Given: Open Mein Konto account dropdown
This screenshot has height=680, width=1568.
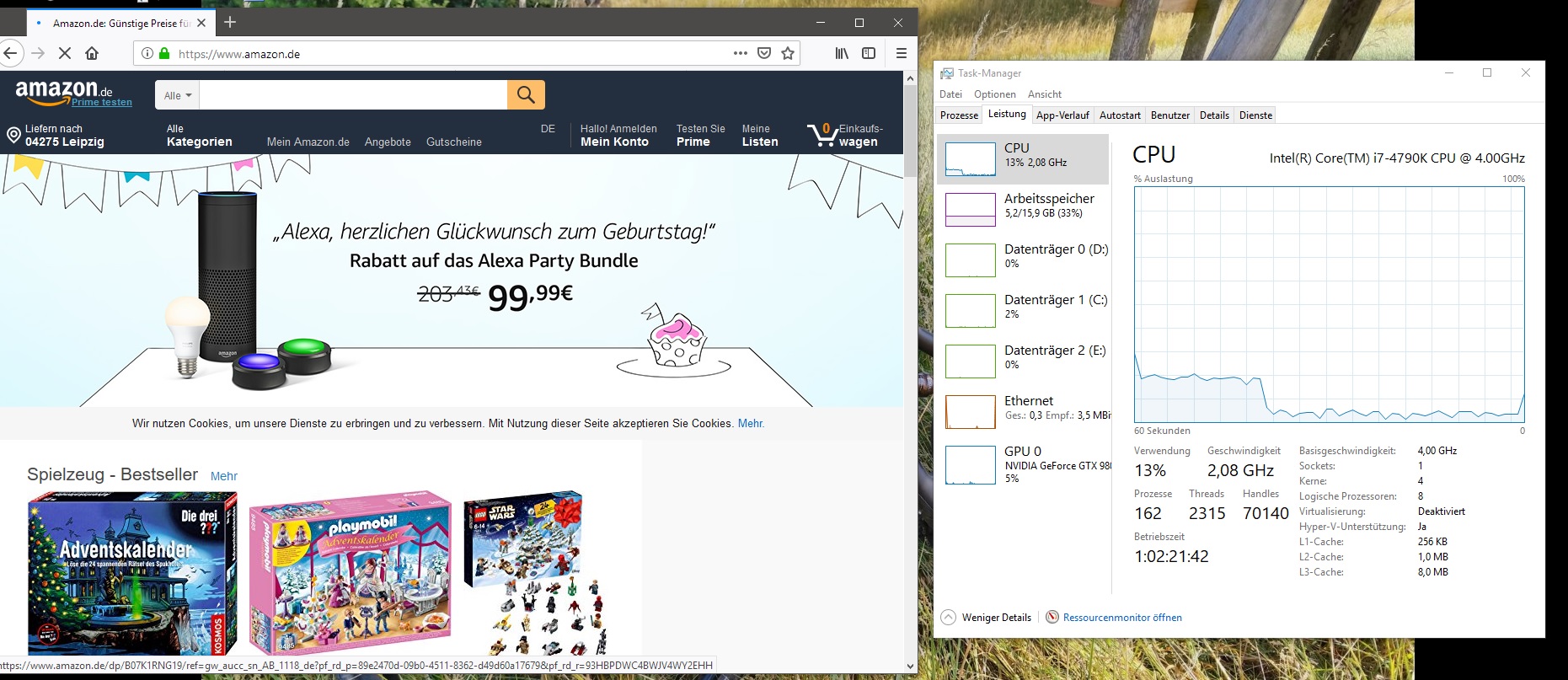Looking at the screenshot, I should pos(618,136).
